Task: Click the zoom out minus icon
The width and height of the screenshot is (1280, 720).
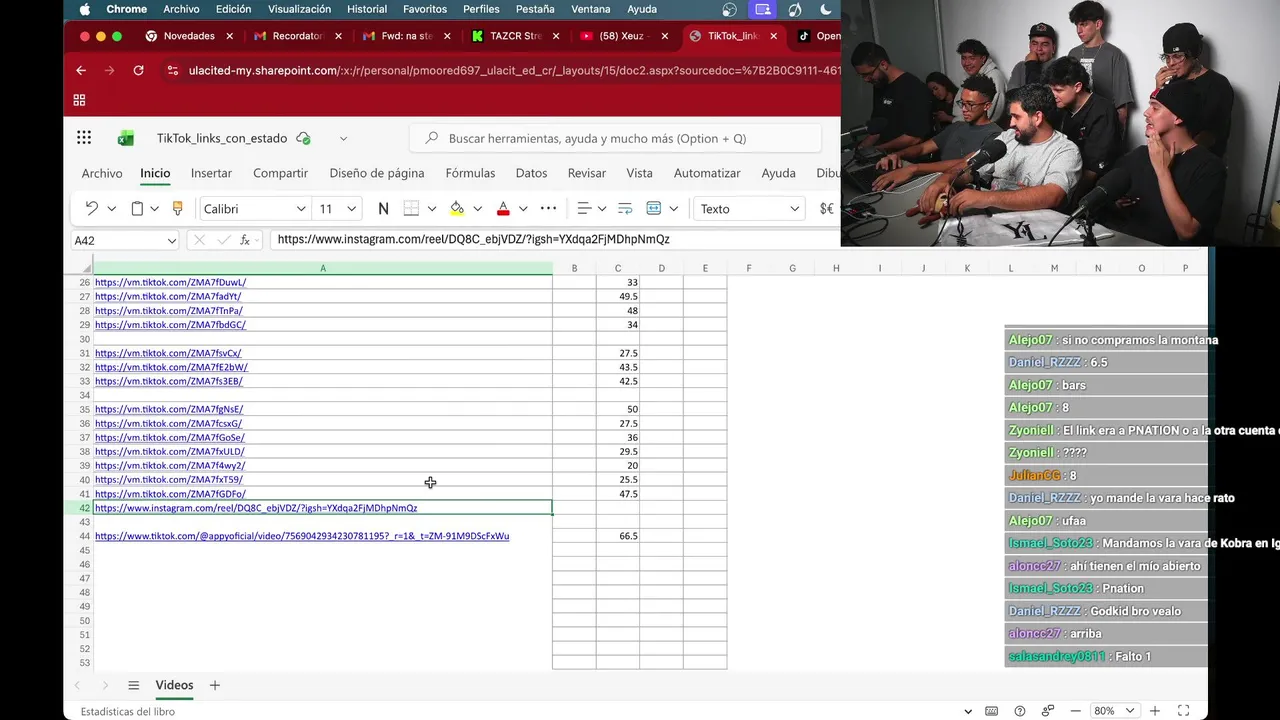Action: [x=1076, y=711]
